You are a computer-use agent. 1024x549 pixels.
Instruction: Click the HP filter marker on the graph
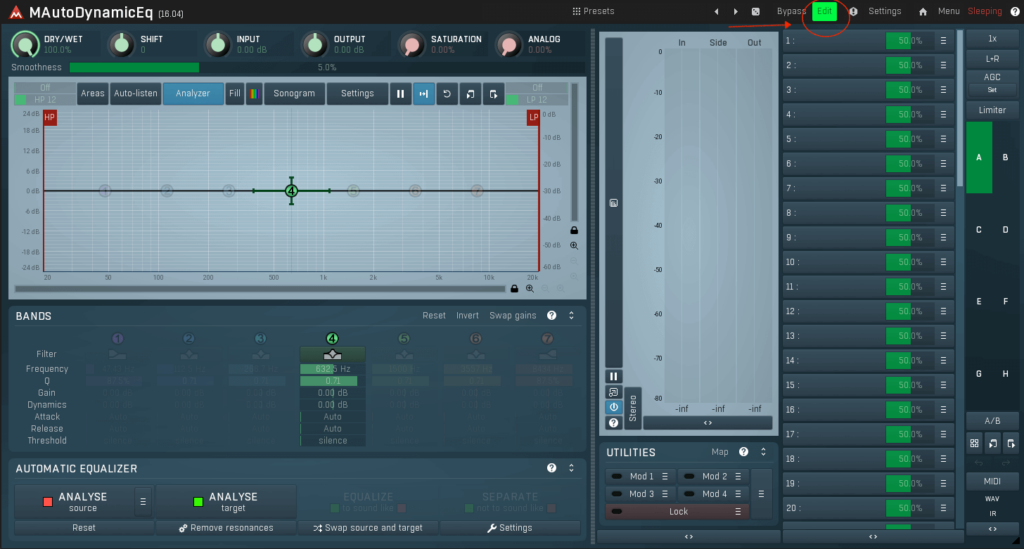[x=50, y=118]
